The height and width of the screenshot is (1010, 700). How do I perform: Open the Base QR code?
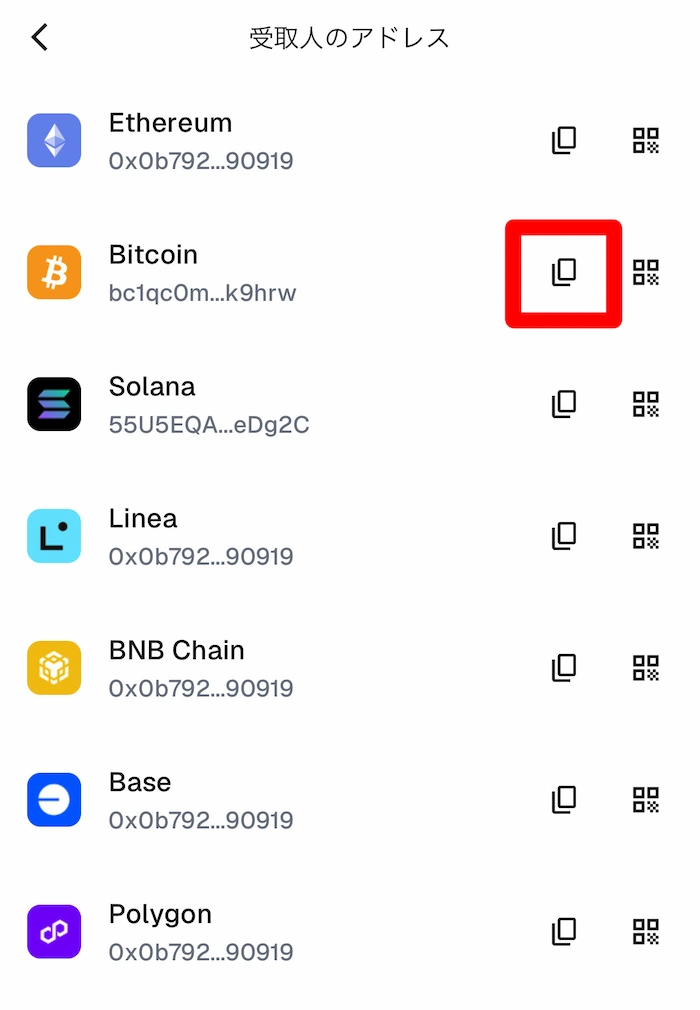[x=646, y=800]
